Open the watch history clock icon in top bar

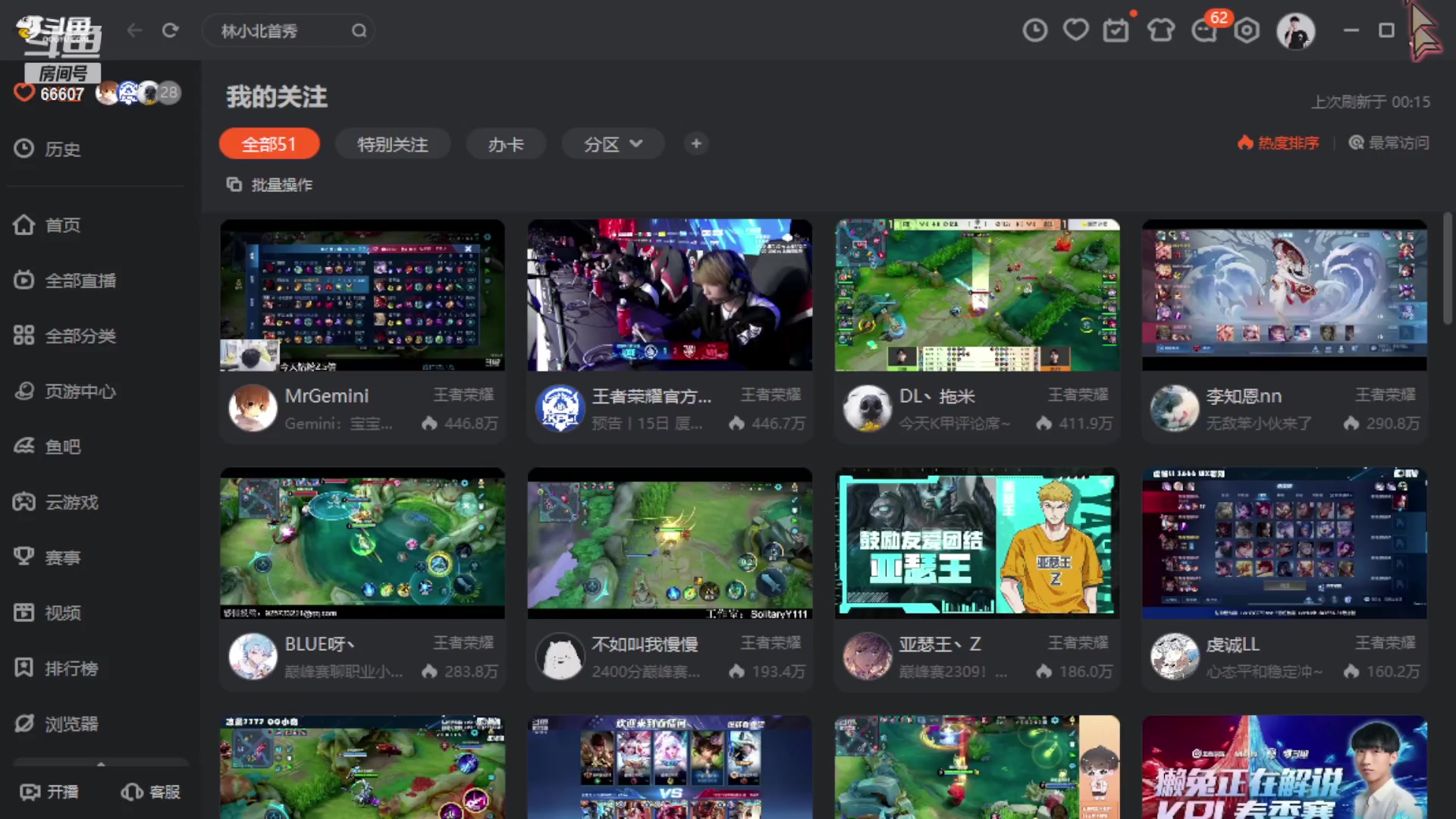[1034, 30]
